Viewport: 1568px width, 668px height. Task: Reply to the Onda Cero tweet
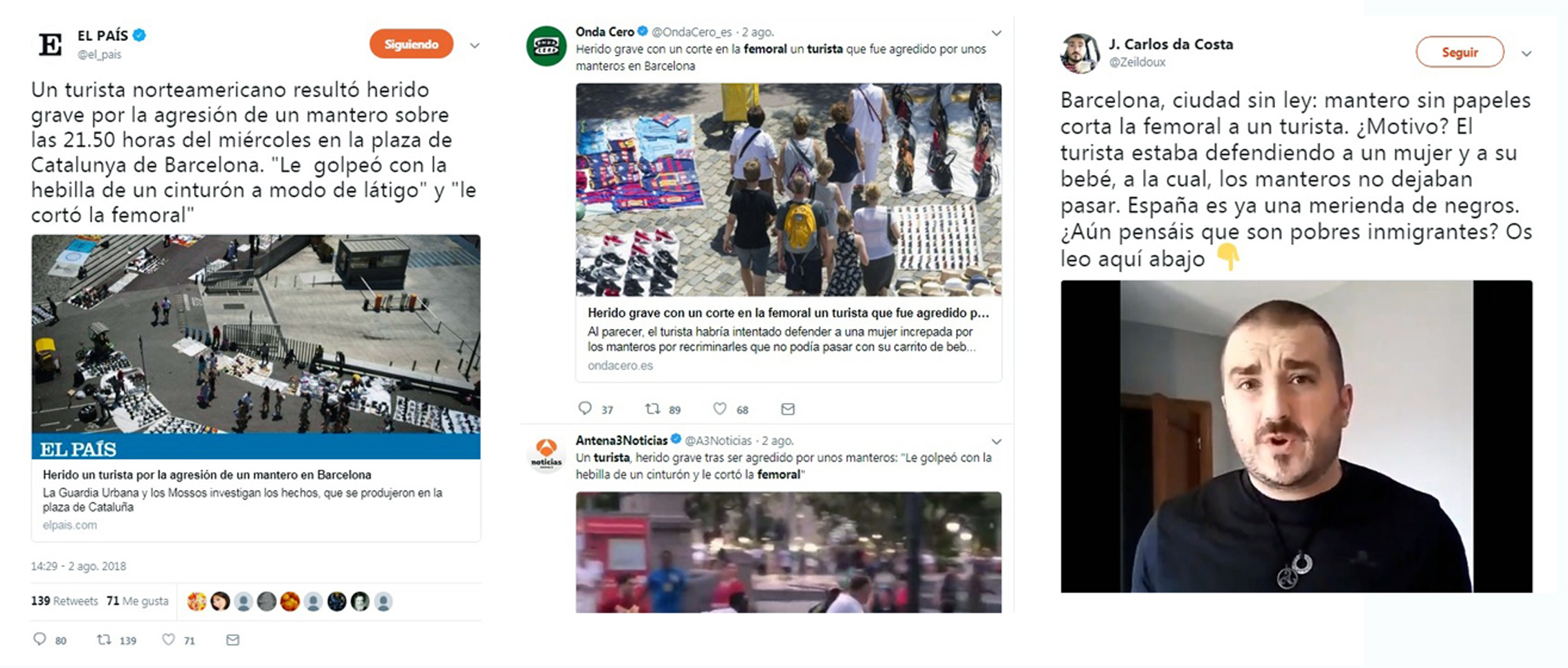point(585,408)
